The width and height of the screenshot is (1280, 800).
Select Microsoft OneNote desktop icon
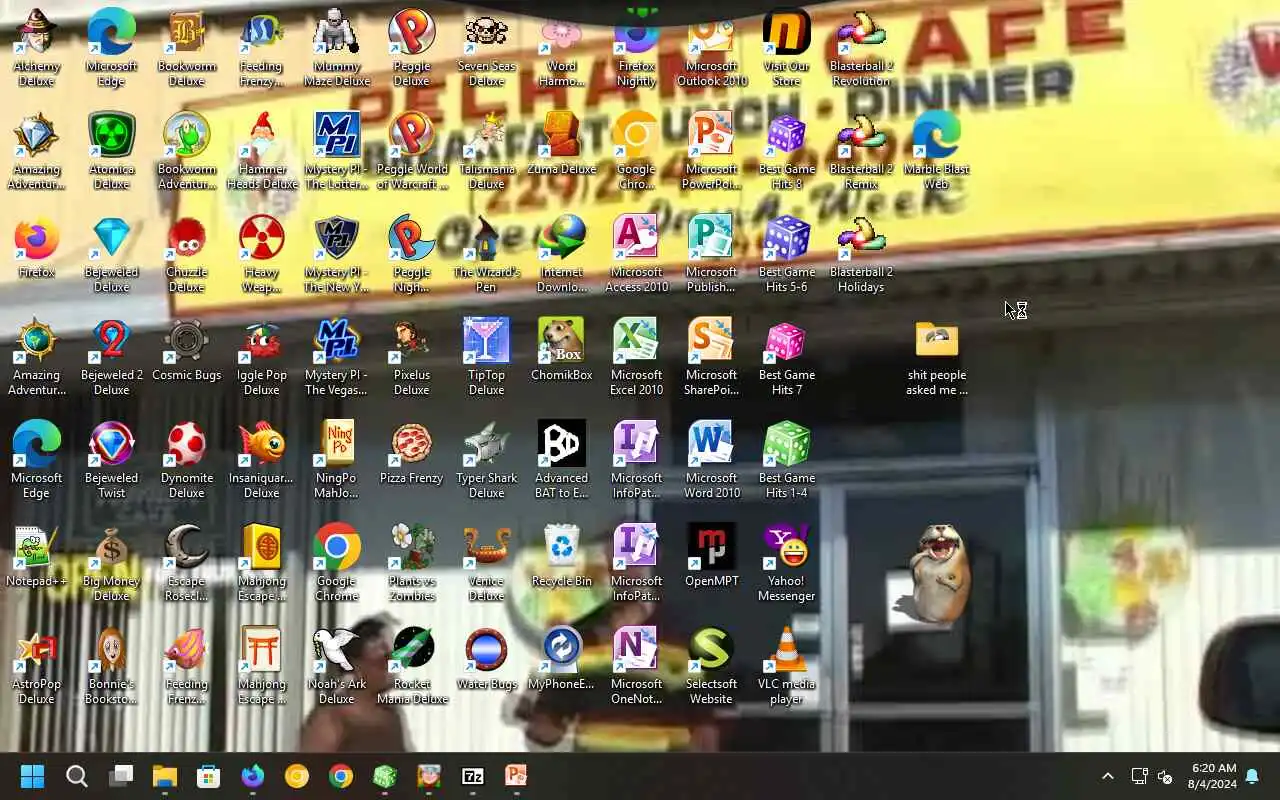click(x=637, y=666)
